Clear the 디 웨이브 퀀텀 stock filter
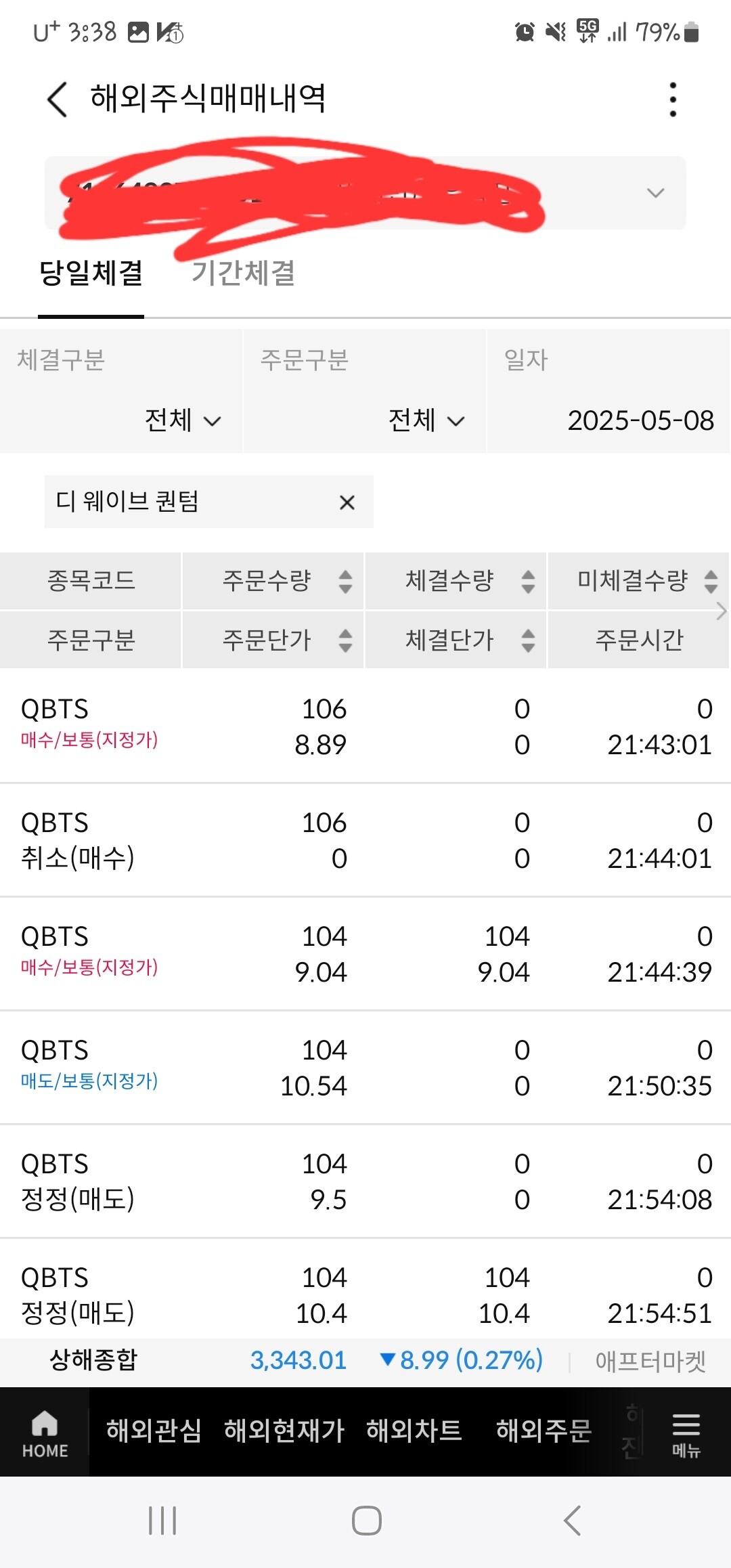The width and height of the screenshot is (731, 1568). coord(347,502)
